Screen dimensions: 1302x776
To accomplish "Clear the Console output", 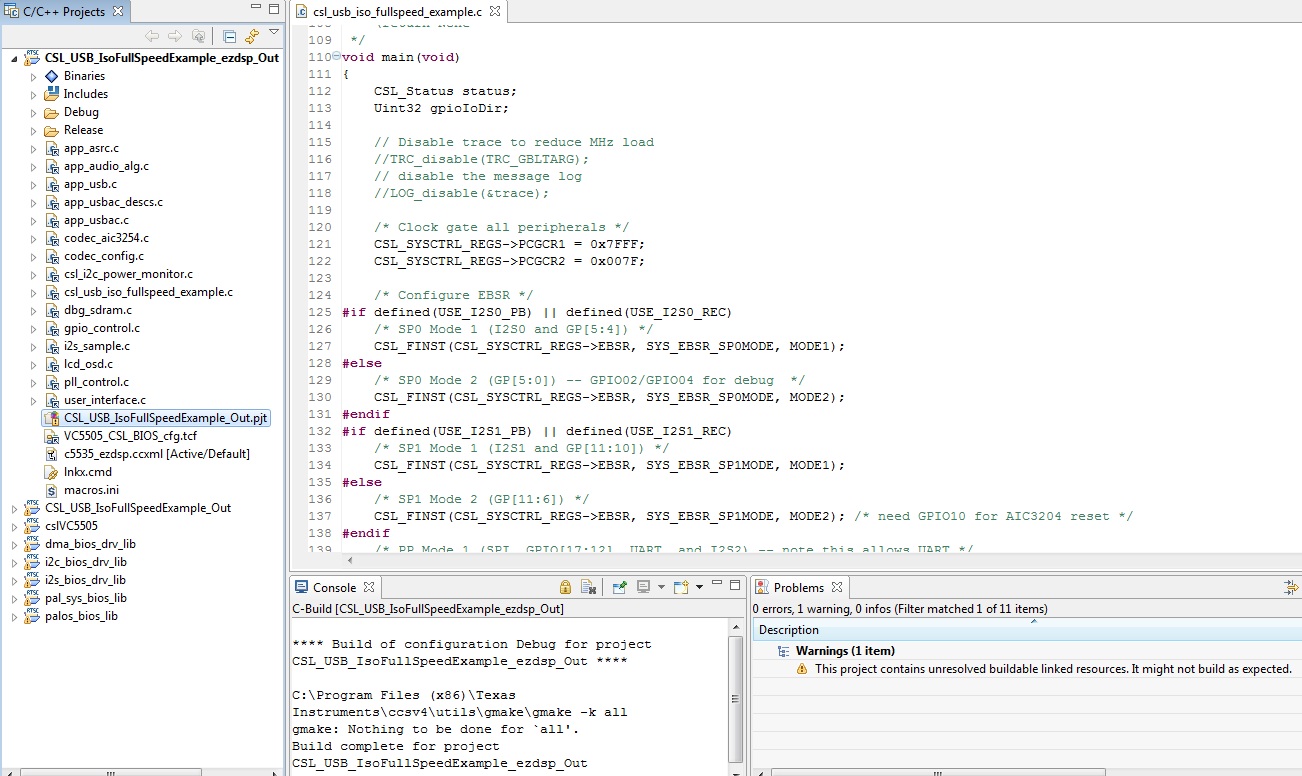I will (x=588, y=587).
